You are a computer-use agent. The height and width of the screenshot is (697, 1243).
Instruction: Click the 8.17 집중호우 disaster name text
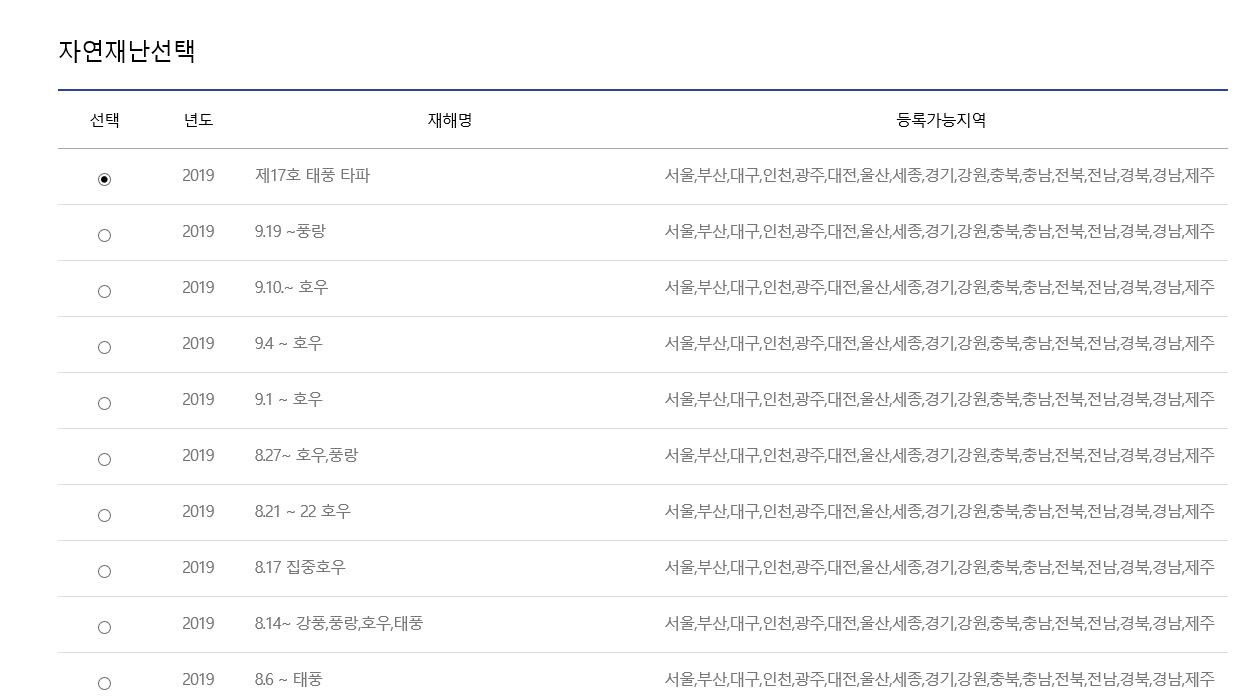[x=301, y=567]
